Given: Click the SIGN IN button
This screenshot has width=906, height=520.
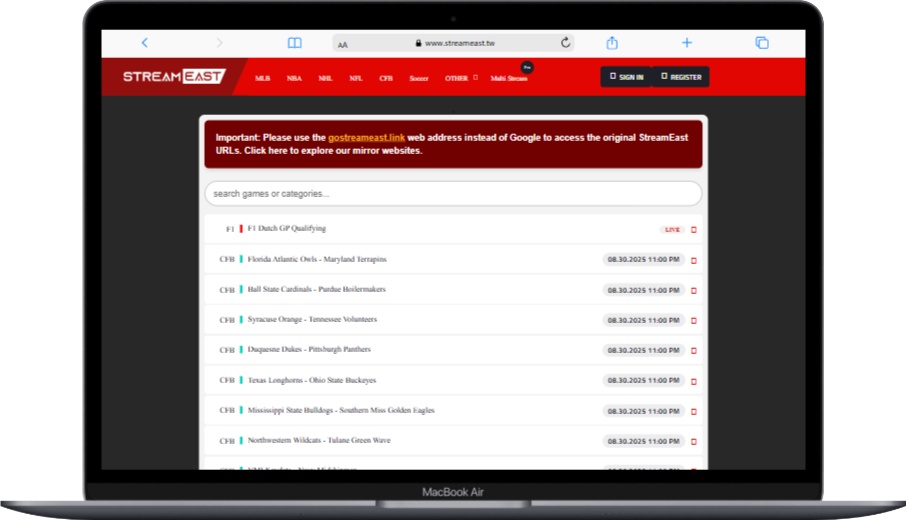Looking at the screenshot, I should [626, 77].
